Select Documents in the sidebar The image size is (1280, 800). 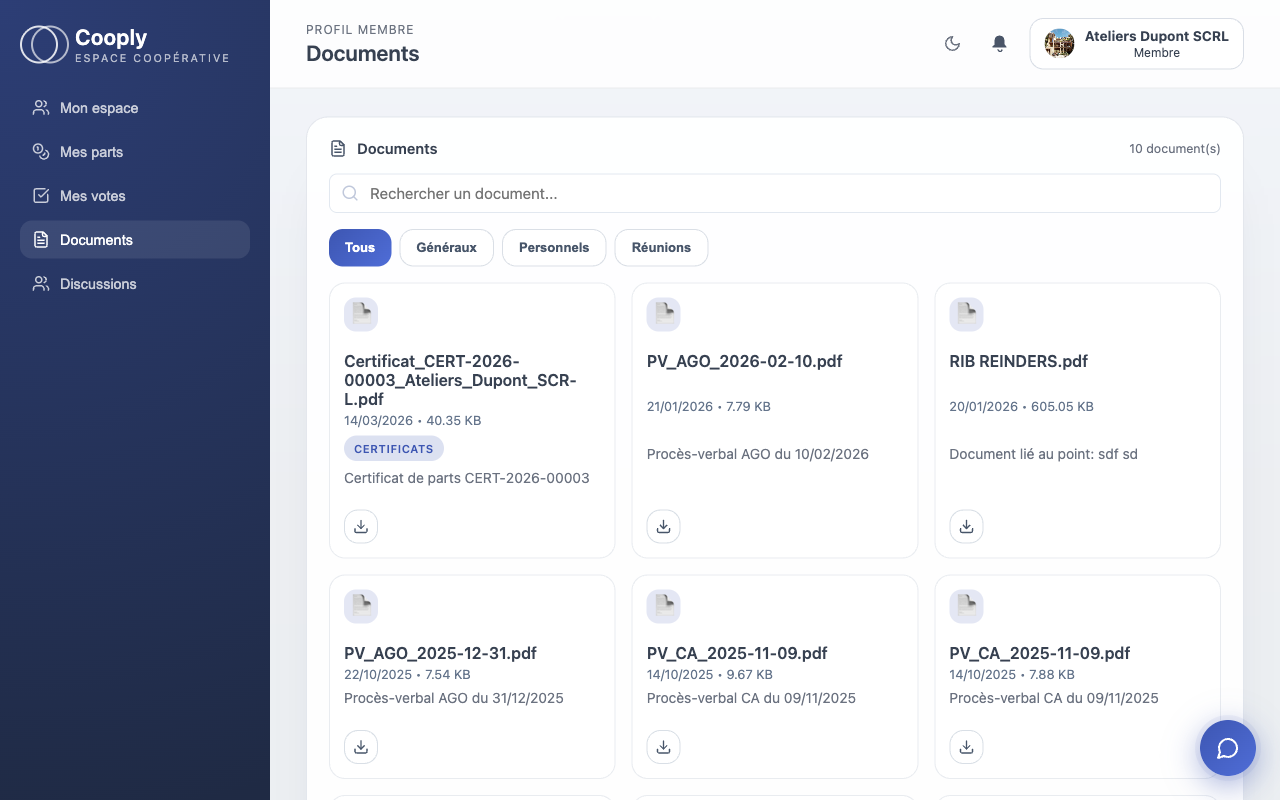click(x=135, y=240)
